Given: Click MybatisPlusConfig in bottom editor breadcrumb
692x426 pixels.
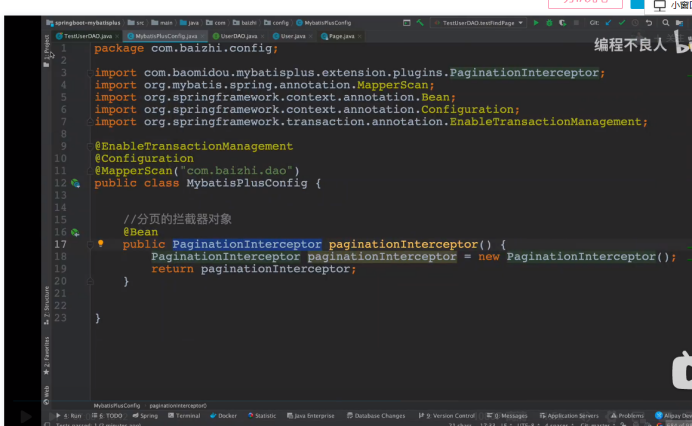Looking at the screenshot, I should click(x=117, y=405).
